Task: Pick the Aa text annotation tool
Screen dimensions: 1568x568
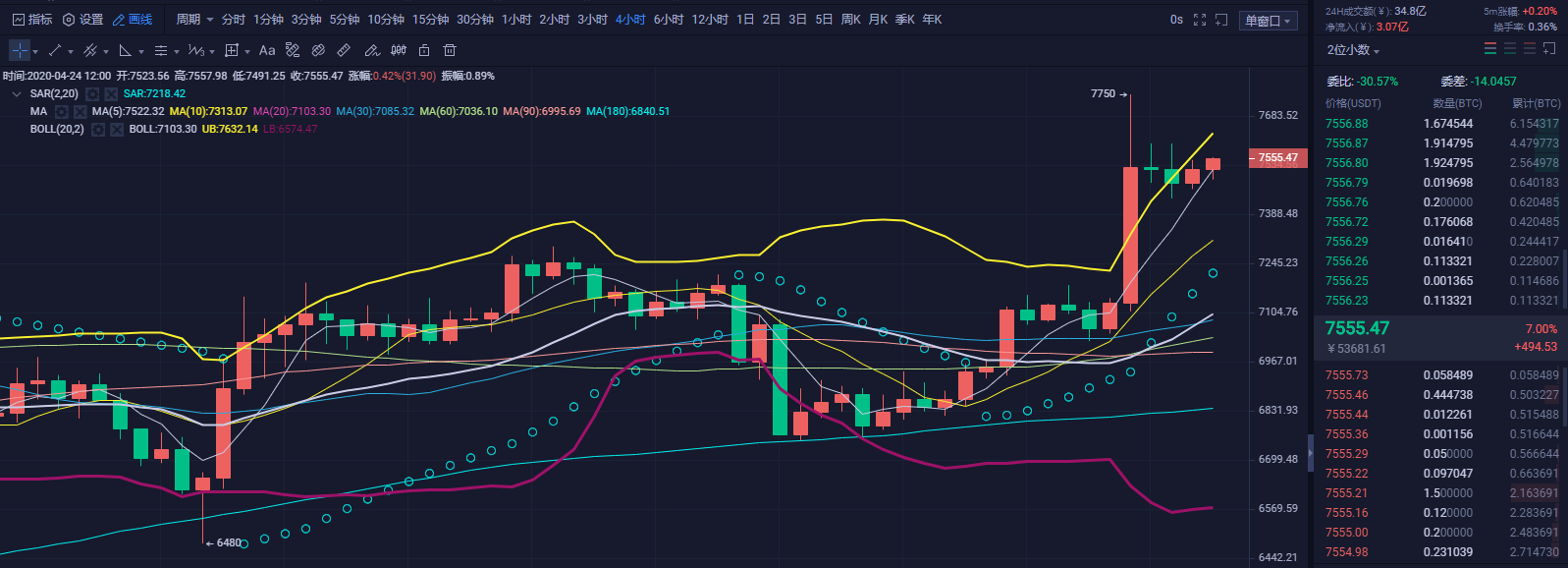Action: coord(267,50)
